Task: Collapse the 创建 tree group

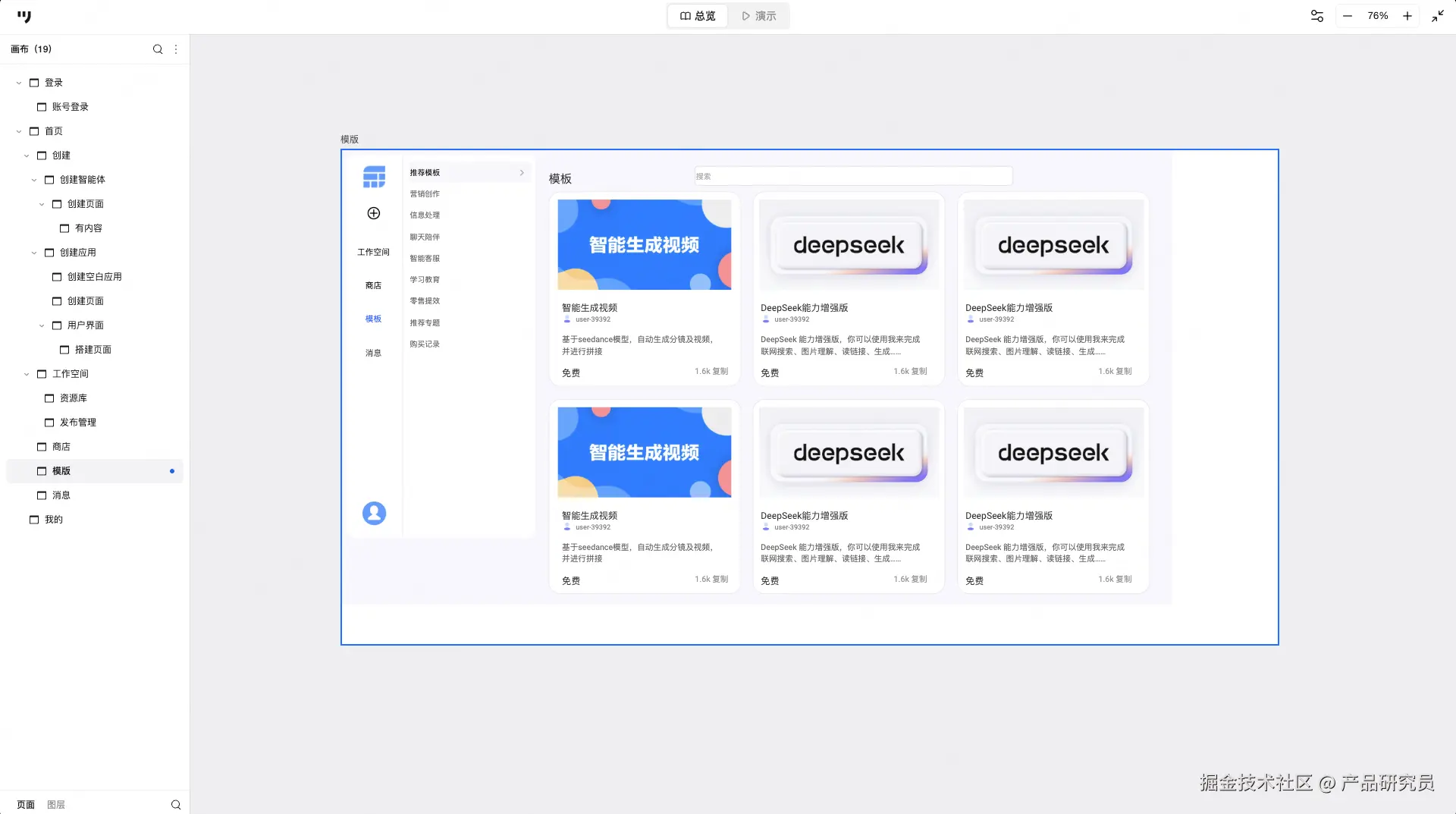Action: tap(27, 156)
